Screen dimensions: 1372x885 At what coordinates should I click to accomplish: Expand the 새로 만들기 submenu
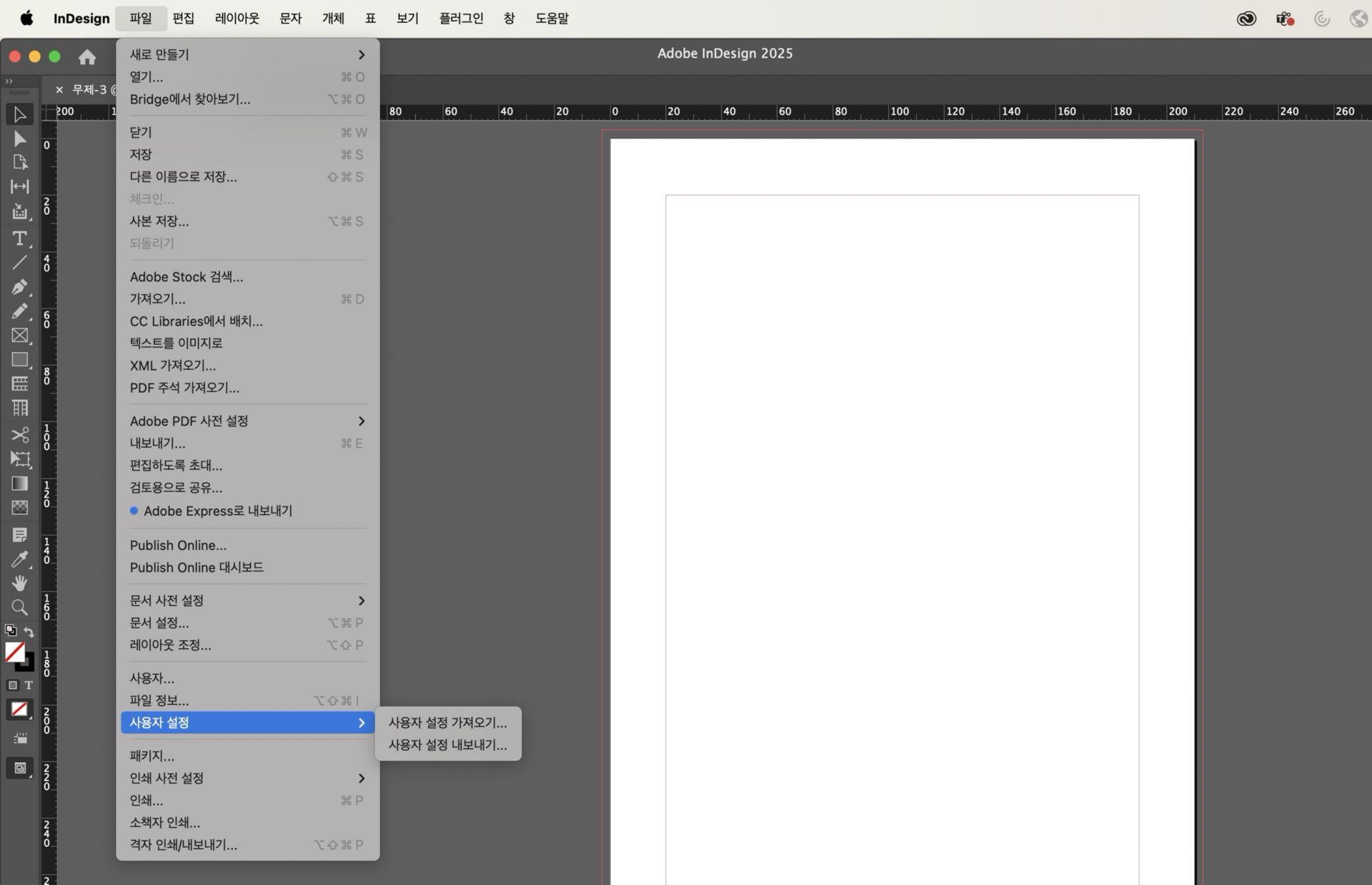[x=247, y=54]
